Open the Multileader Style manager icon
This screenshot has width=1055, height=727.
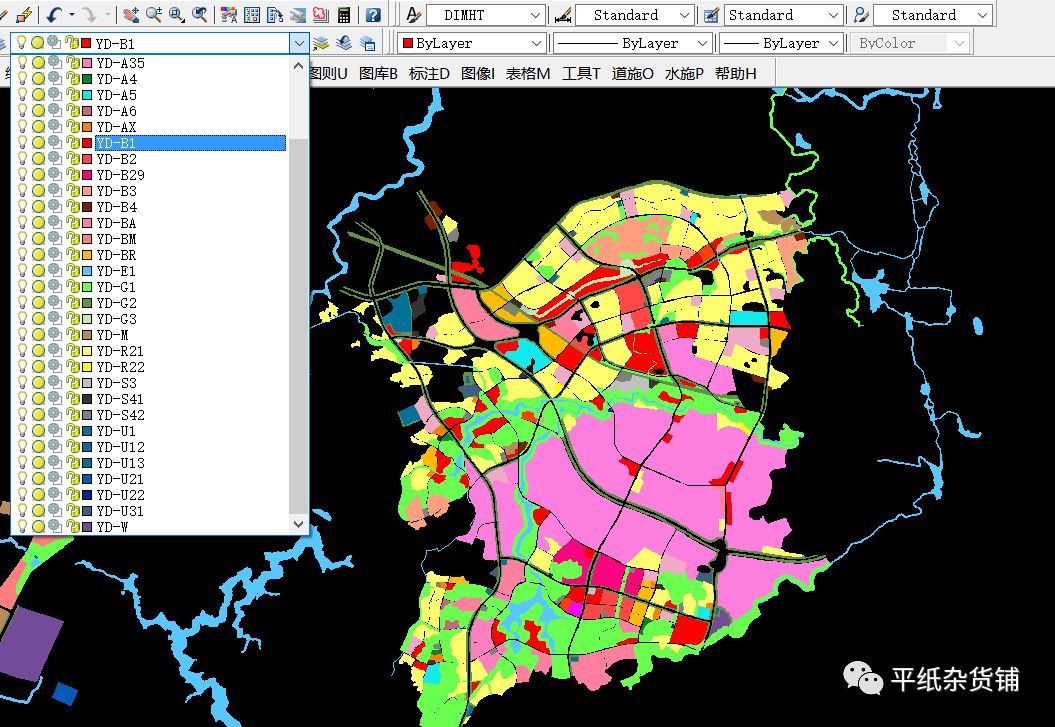pos(861,15)
